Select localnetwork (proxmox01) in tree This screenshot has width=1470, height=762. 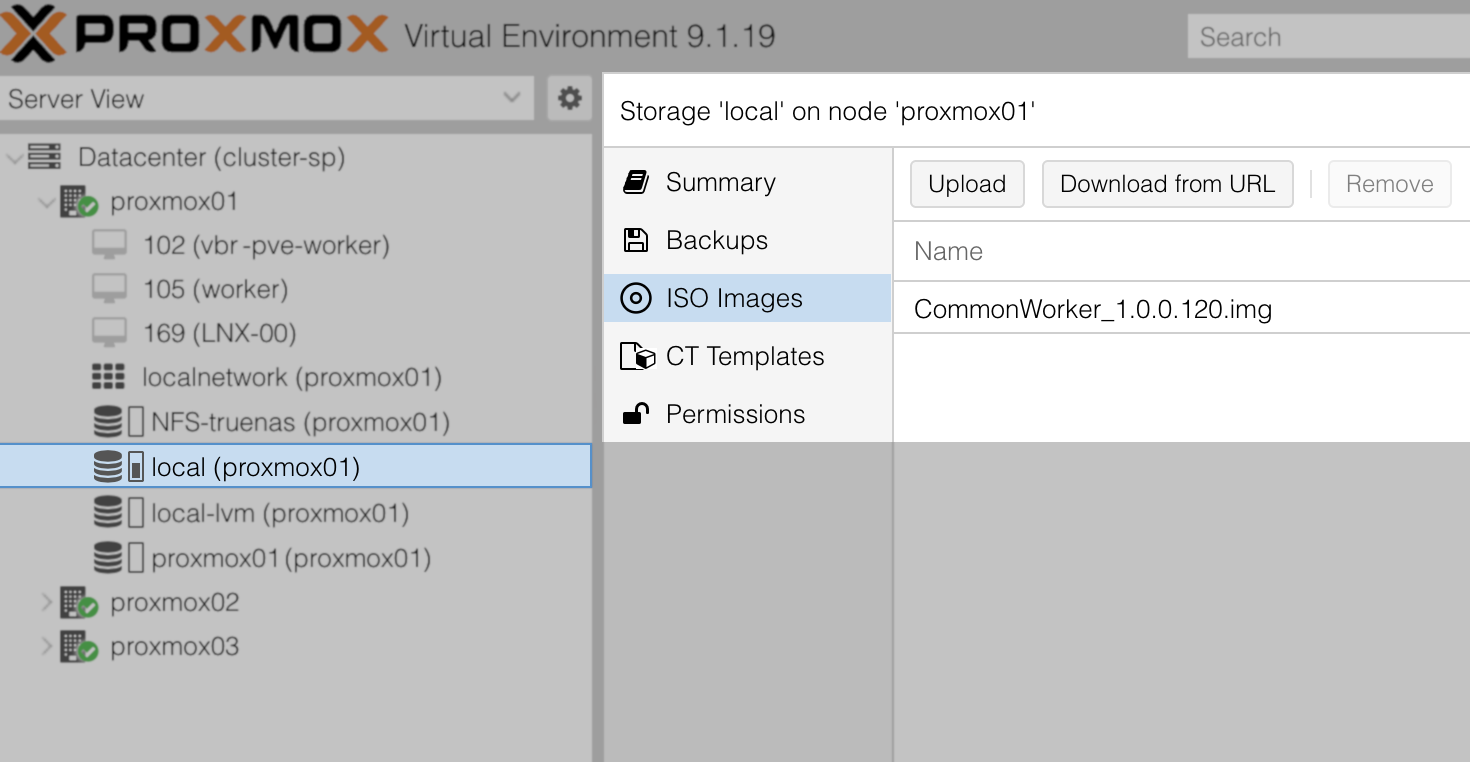292,377
